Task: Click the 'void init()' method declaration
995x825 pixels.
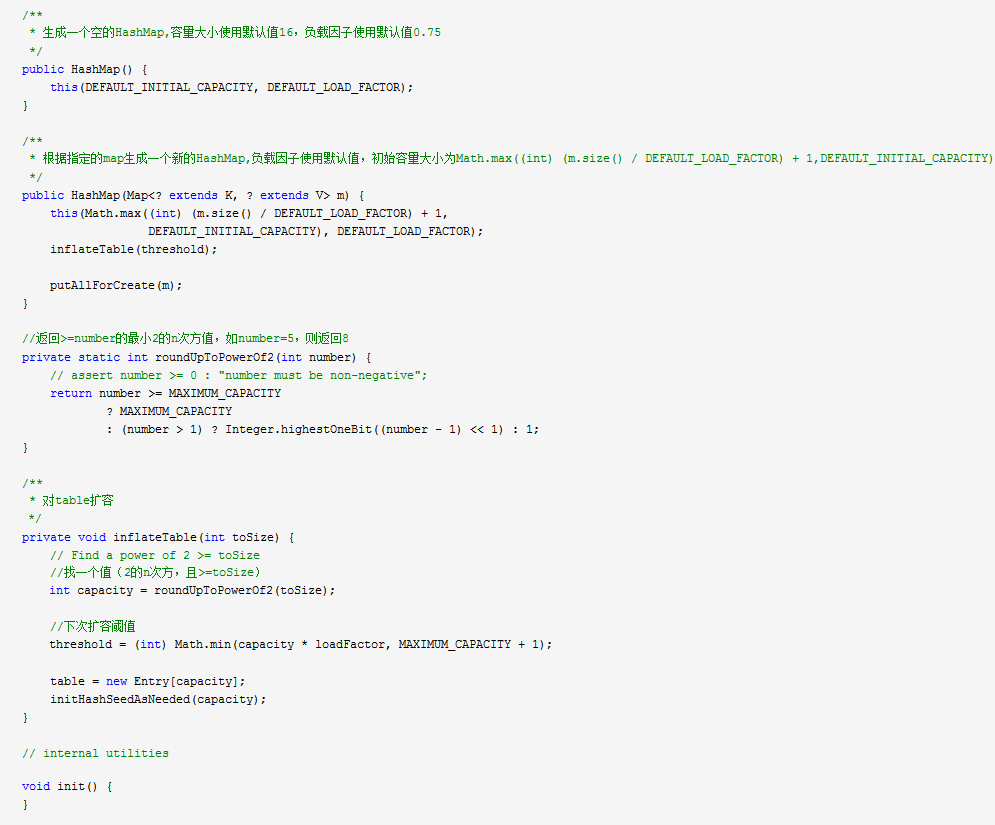Action: click(60, 787)
